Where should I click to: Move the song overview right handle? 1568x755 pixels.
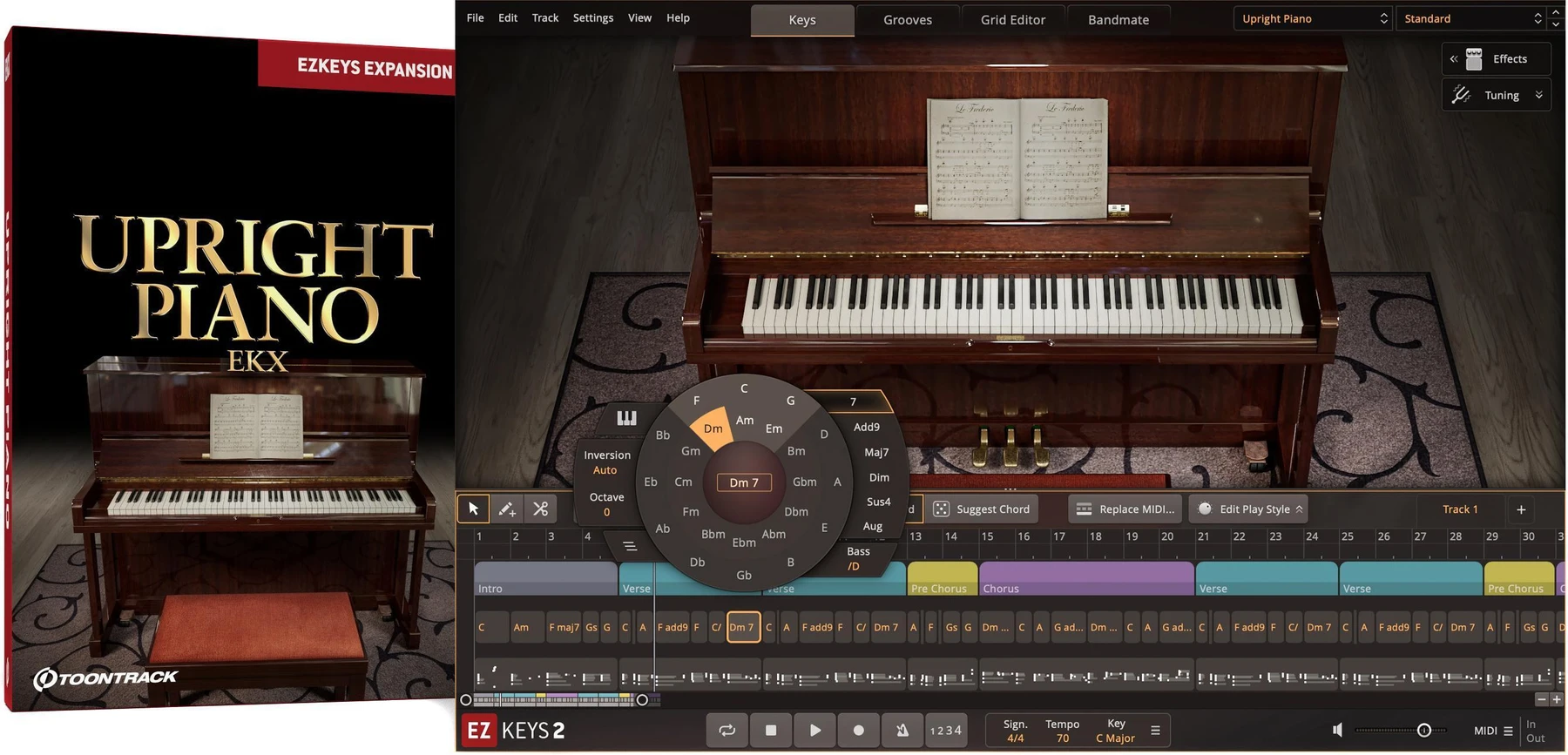tap(642, 700)
